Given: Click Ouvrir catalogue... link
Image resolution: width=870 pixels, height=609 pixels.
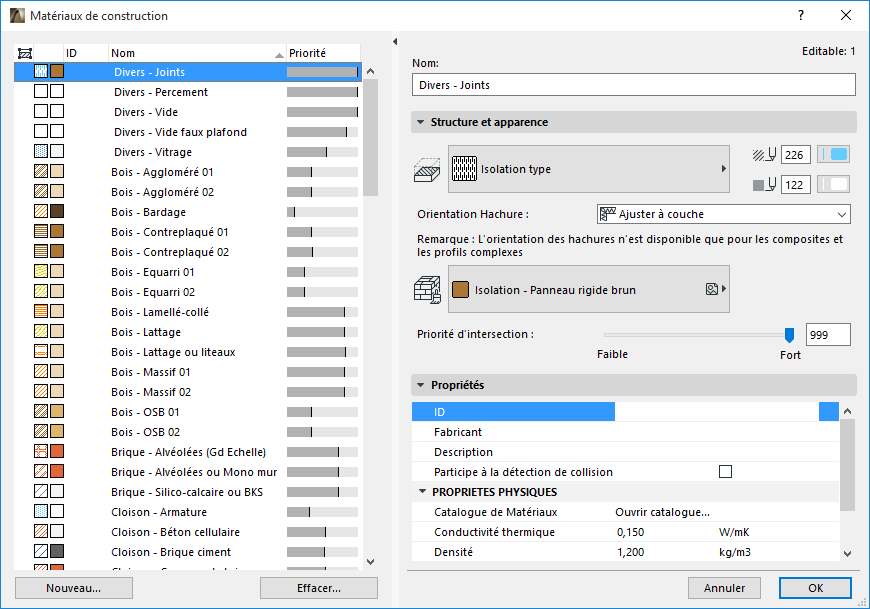Looking at the screenshot, I should click(x=662, y=512).
